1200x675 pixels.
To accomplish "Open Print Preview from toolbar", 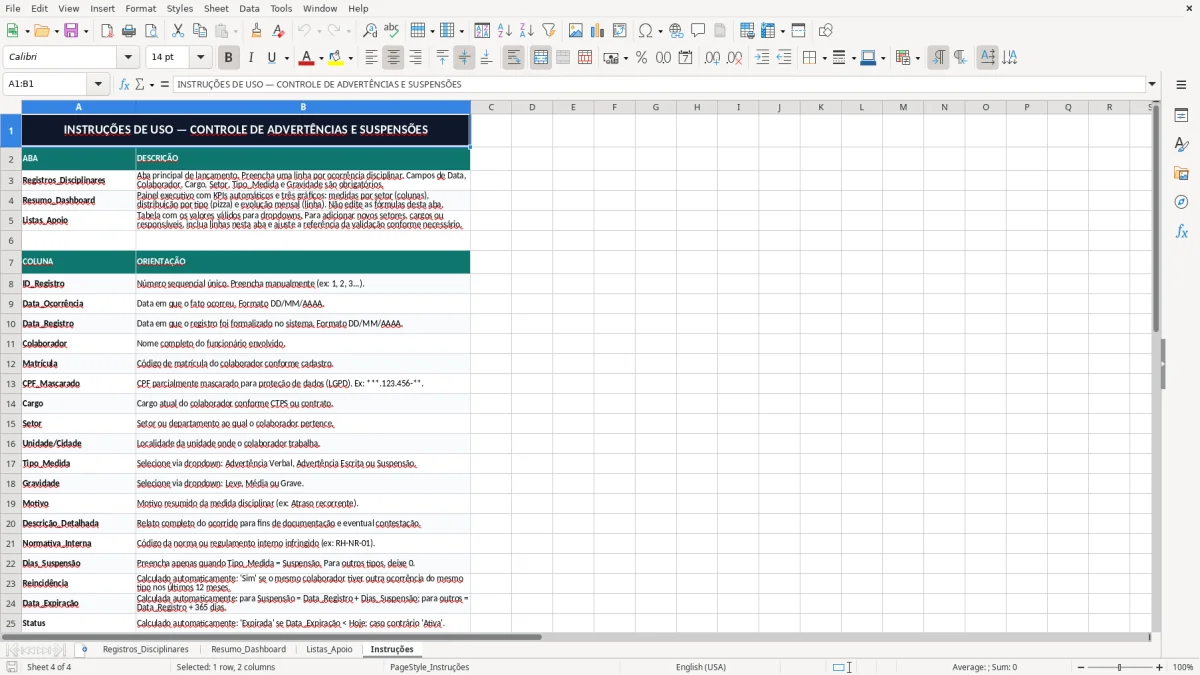I will point(151,31).
